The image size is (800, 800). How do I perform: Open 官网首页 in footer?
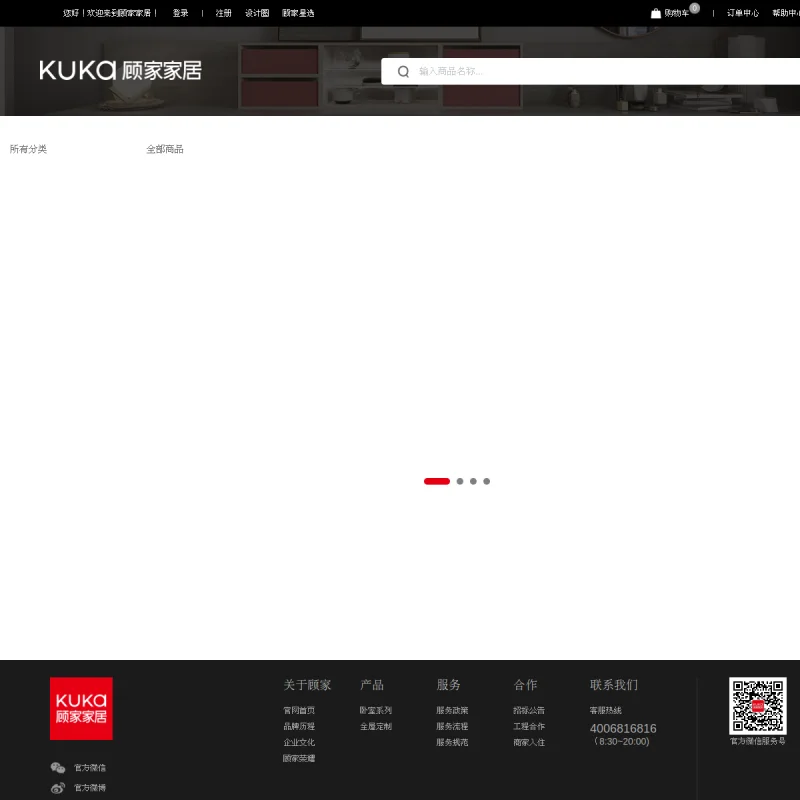pyautogui.click(x=299, y=710)
